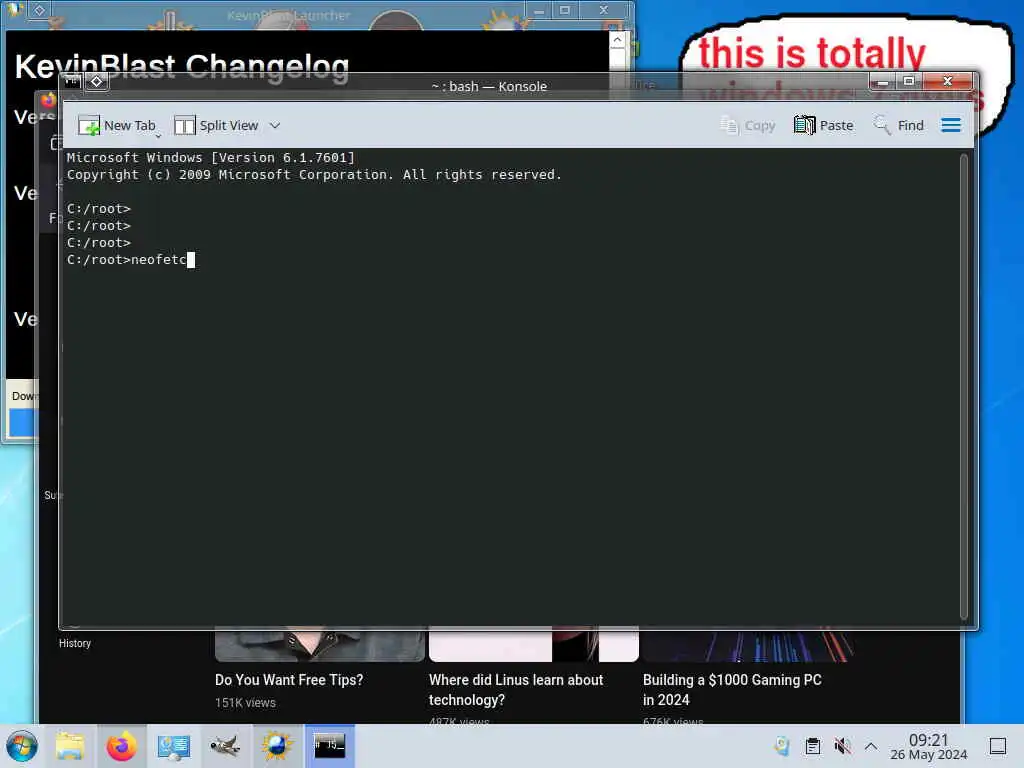The image size is (1024, 768).
Task: Click the Building a $1000 Gaming PC thumbnail
Action: (x=747, y=645)
